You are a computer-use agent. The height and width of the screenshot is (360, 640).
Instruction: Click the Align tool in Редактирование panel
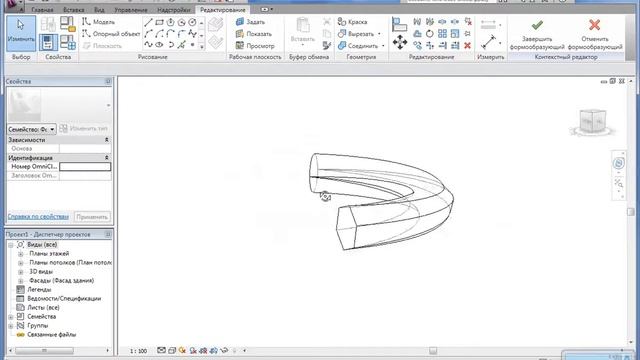click(x=399, y=24)
